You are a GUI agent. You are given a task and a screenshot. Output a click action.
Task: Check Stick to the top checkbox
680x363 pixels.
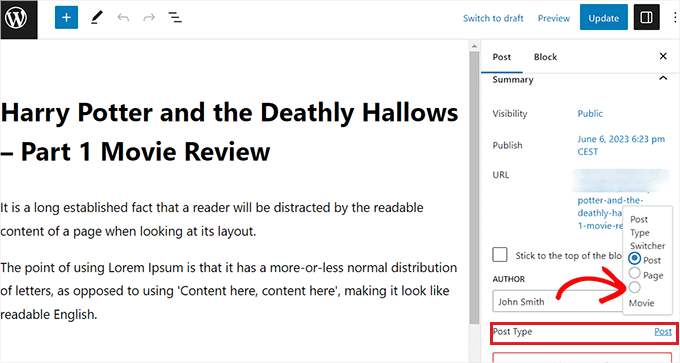tap(500, 255)
